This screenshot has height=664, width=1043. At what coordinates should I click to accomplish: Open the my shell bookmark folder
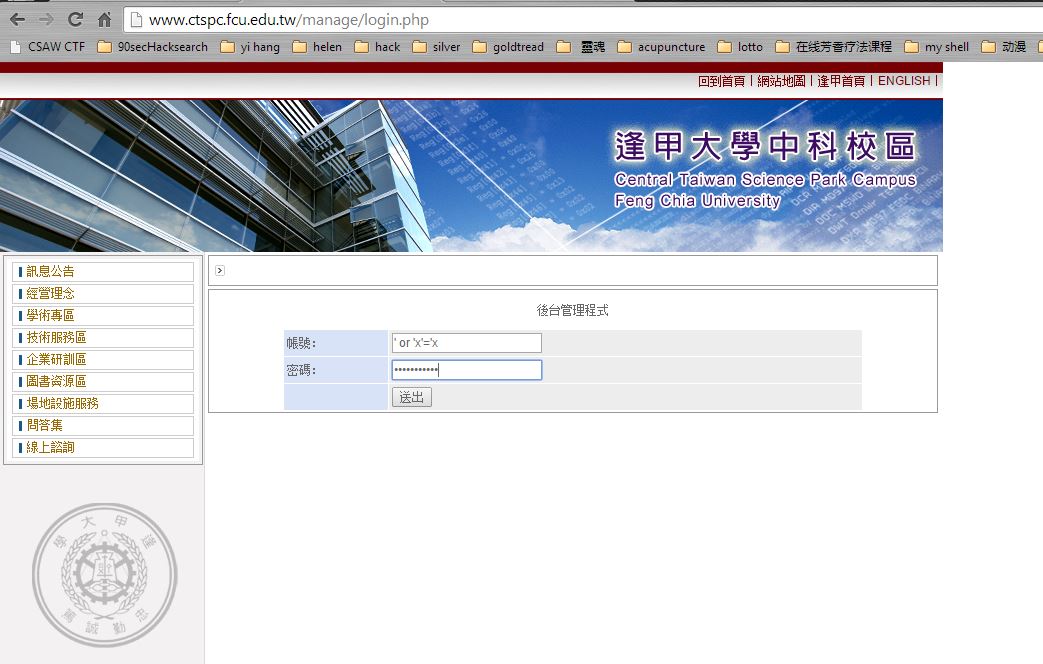tap(937, 47)
